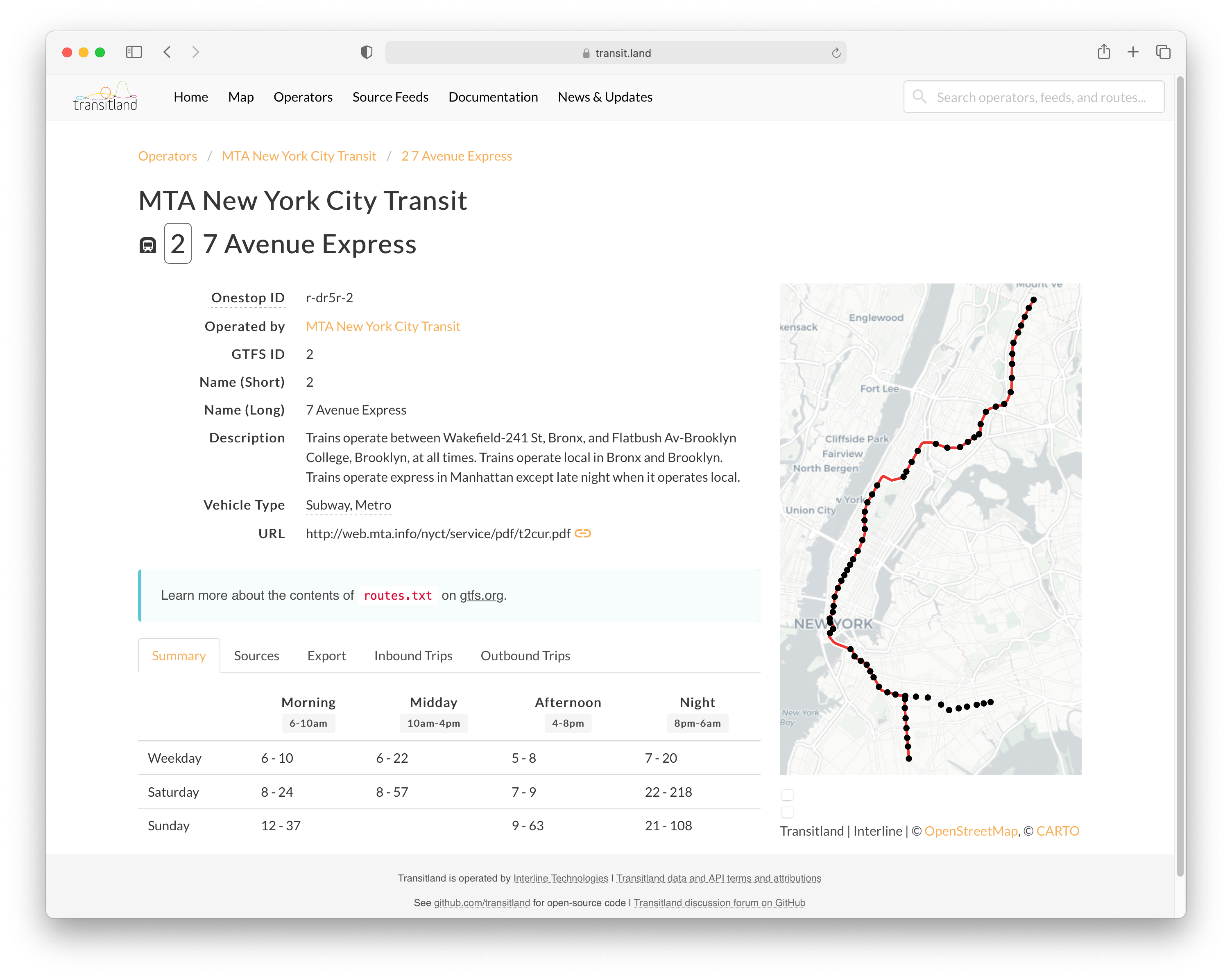Click the URL link icon

pos(582,533)
